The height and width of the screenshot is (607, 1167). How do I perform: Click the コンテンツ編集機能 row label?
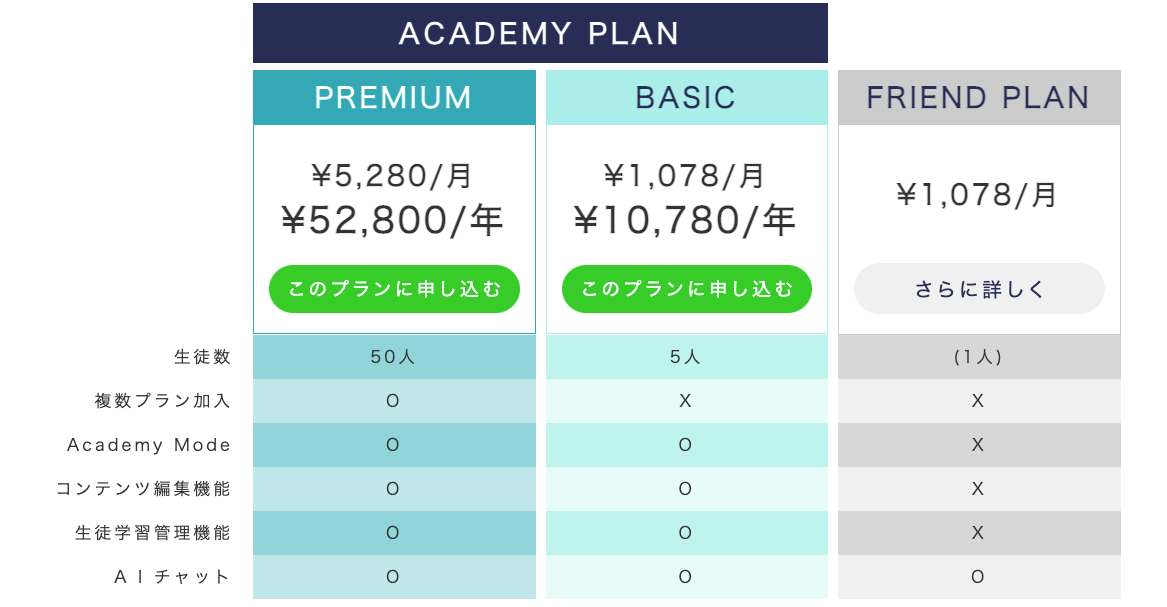click(143, 489)
